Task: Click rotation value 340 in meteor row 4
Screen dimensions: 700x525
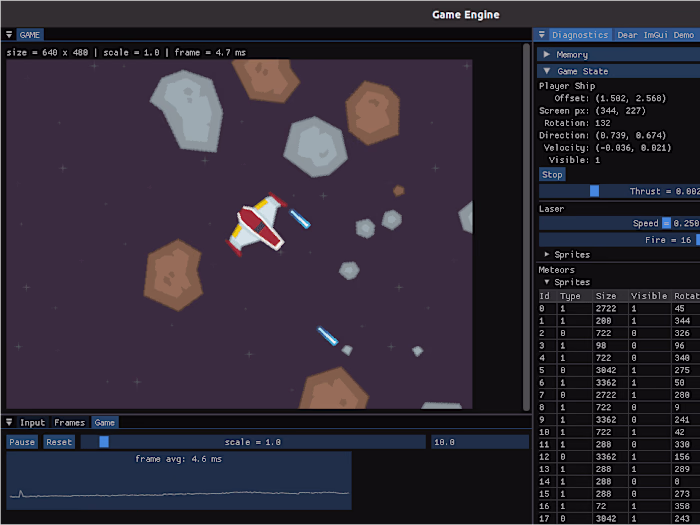Action: coord(682,358)
